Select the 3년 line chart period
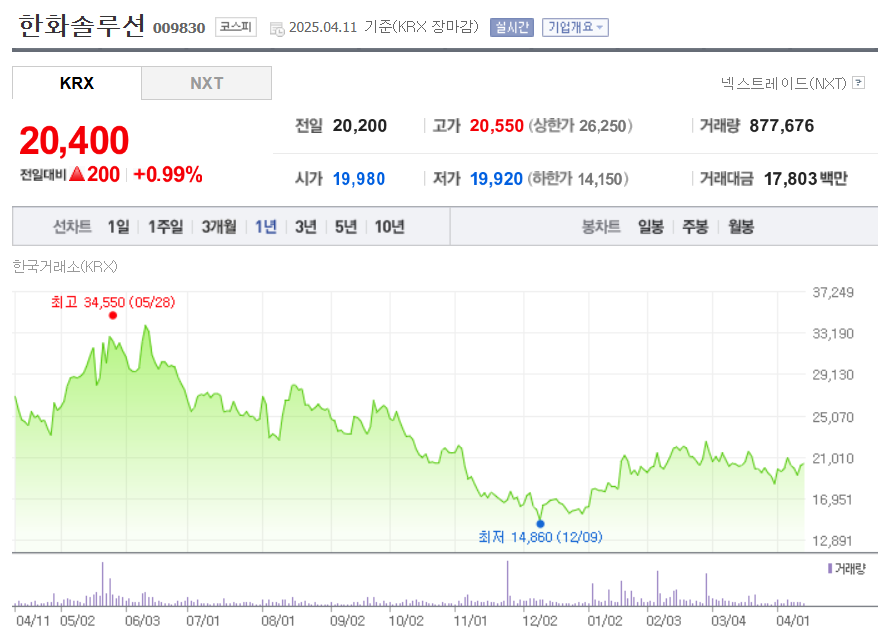The width and height of the screenshot is (878, 641). point(306,227)
